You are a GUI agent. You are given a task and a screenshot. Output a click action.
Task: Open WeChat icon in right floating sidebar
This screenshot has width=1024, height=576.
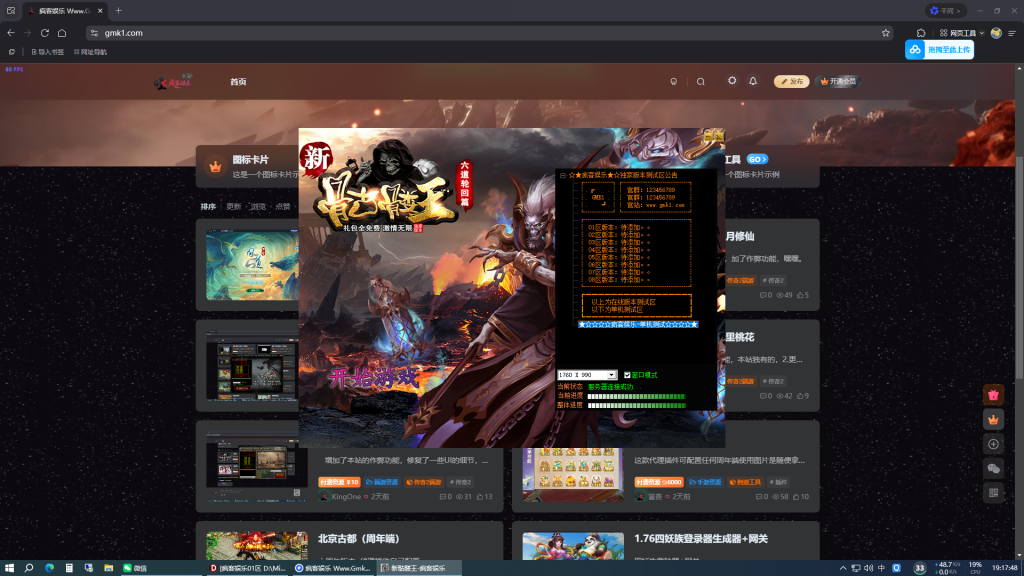tap(993, 468)
